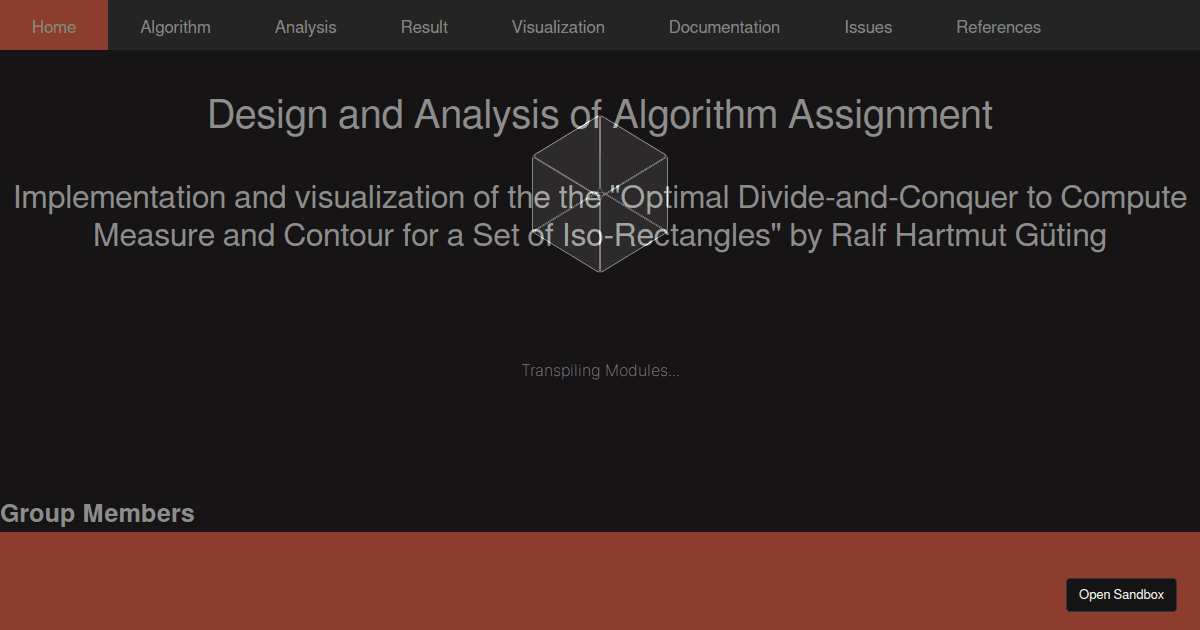Select the References tab
1200x630 pixels.
click(x=998, y=27)
